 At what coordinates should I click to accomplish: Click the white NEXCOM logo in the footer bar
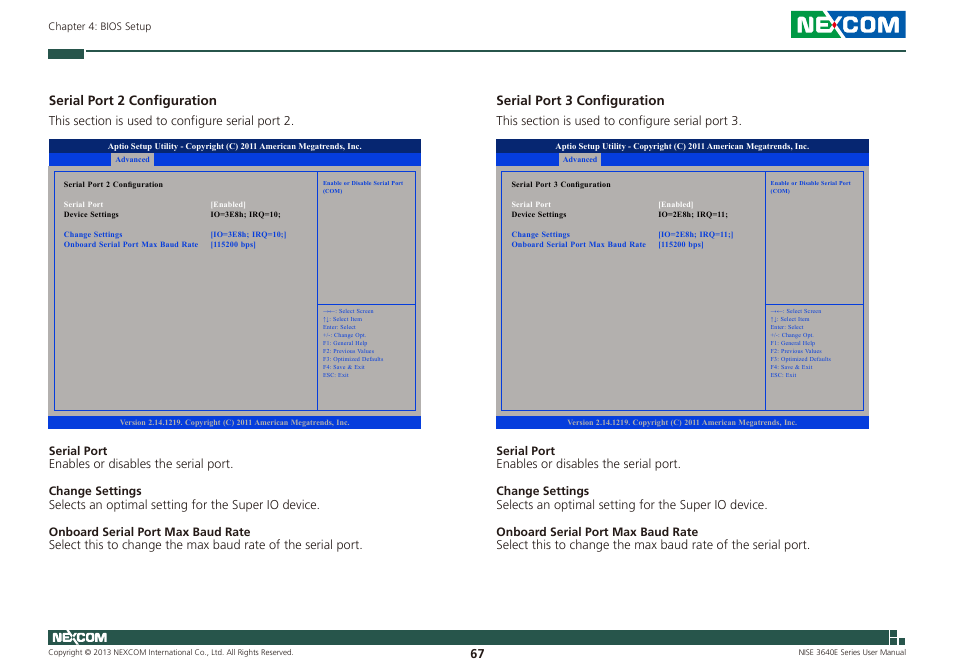(x=79, y=637)
